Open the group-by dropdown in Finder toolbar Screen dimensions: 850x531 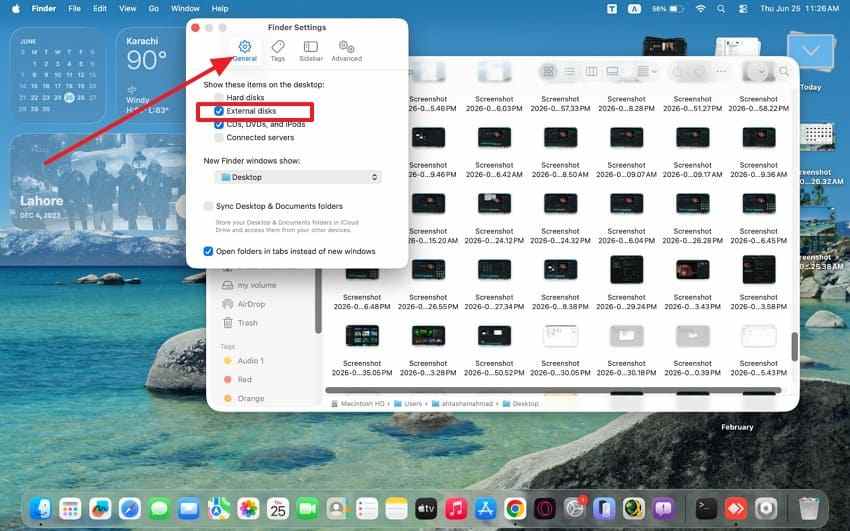[646, 71]
